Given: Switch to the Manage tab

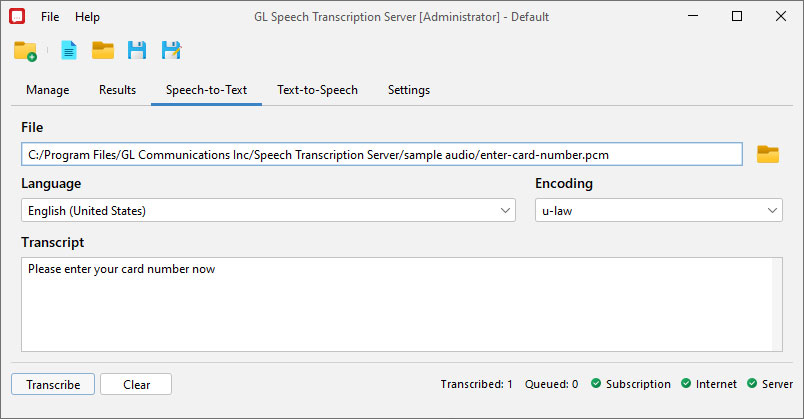Looking at the screenshot, I should pyautogui.click(x=48, y=90).
